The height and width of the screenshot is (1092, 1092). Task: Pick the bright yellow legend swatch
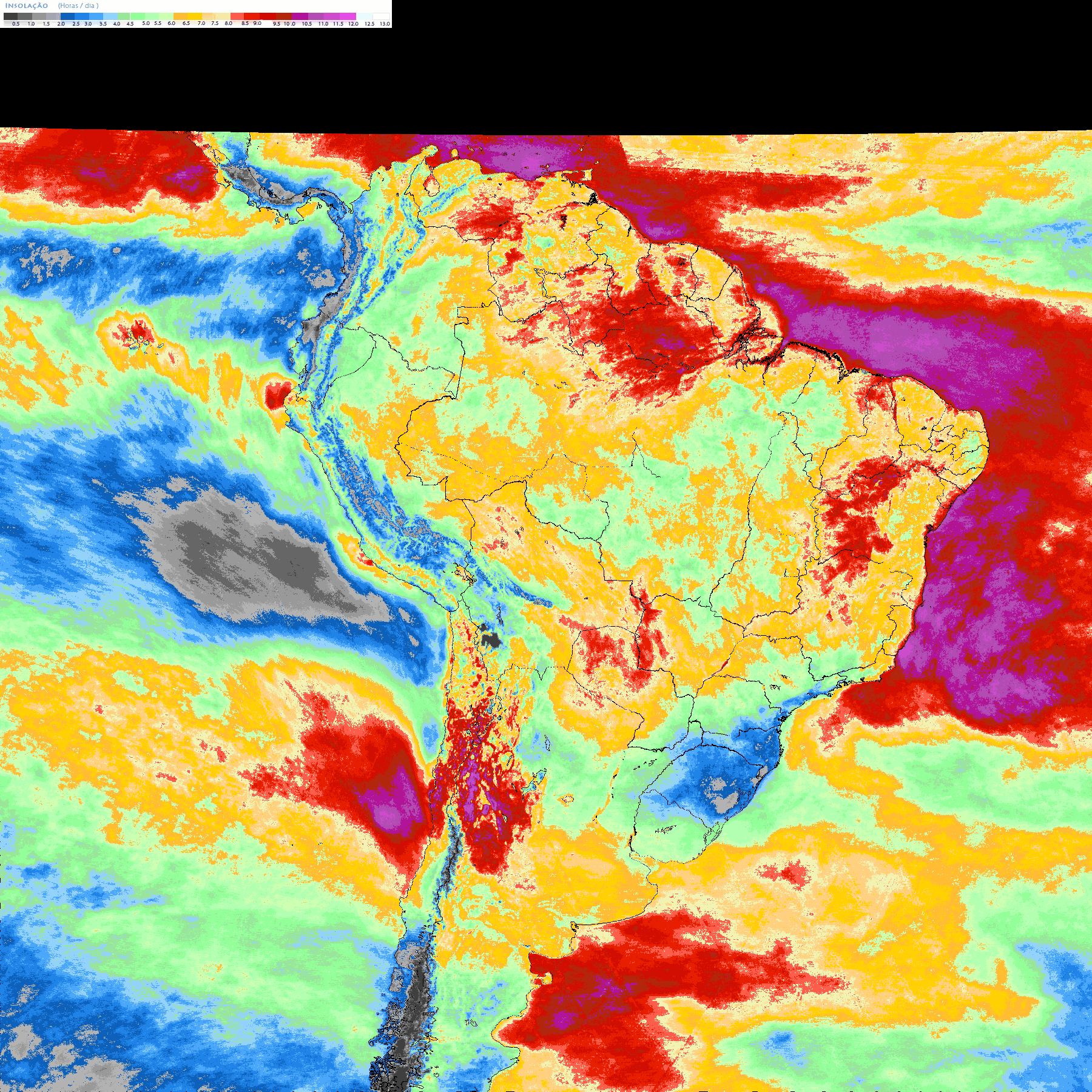coord(194,16)
